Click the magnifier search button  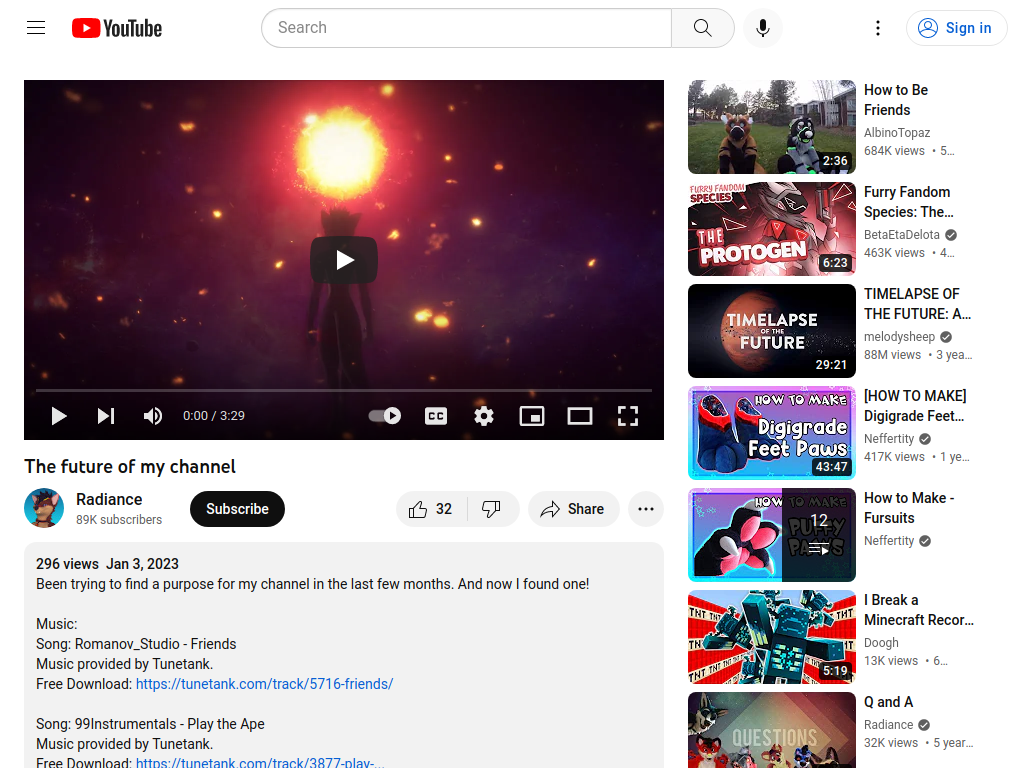point(703,28)
